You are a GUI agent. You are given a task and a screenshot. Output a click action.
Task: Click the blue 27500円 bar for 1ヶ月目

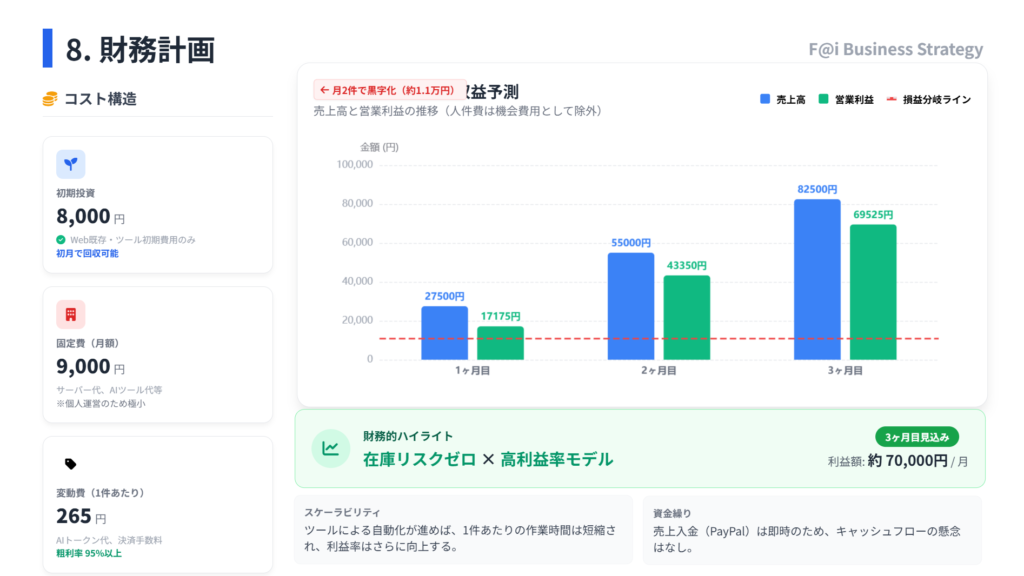[x=444, y=332]
